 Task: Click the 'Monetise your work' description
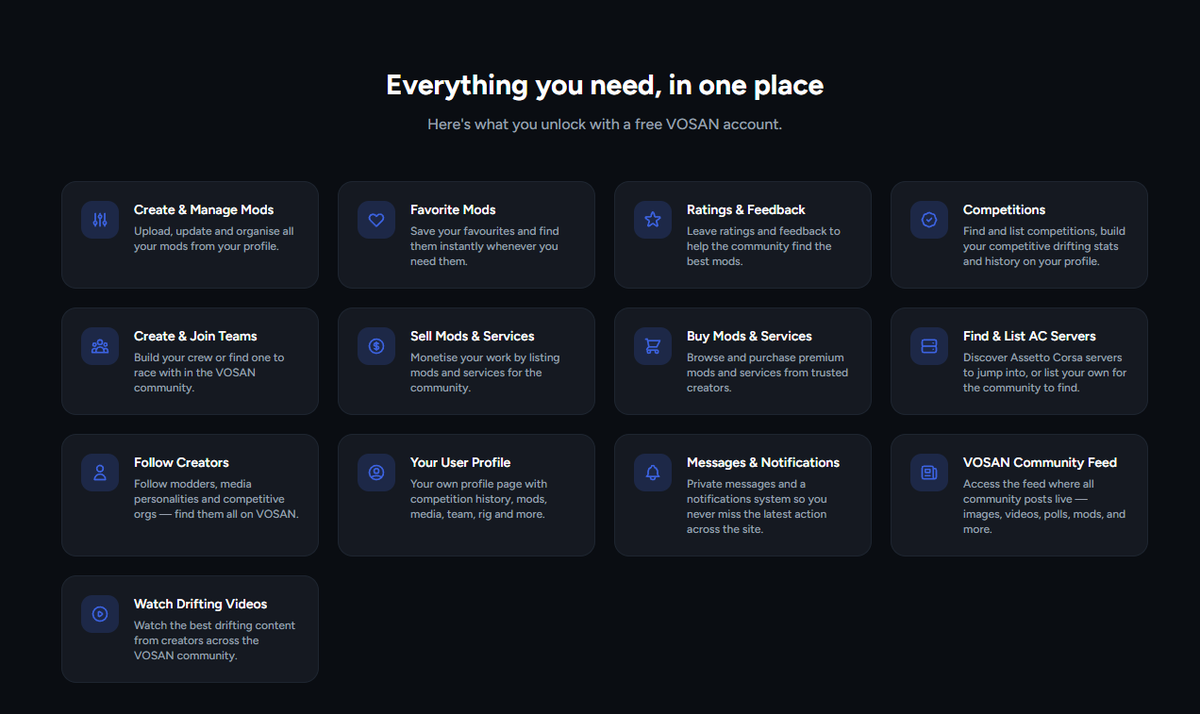(485, 372)
